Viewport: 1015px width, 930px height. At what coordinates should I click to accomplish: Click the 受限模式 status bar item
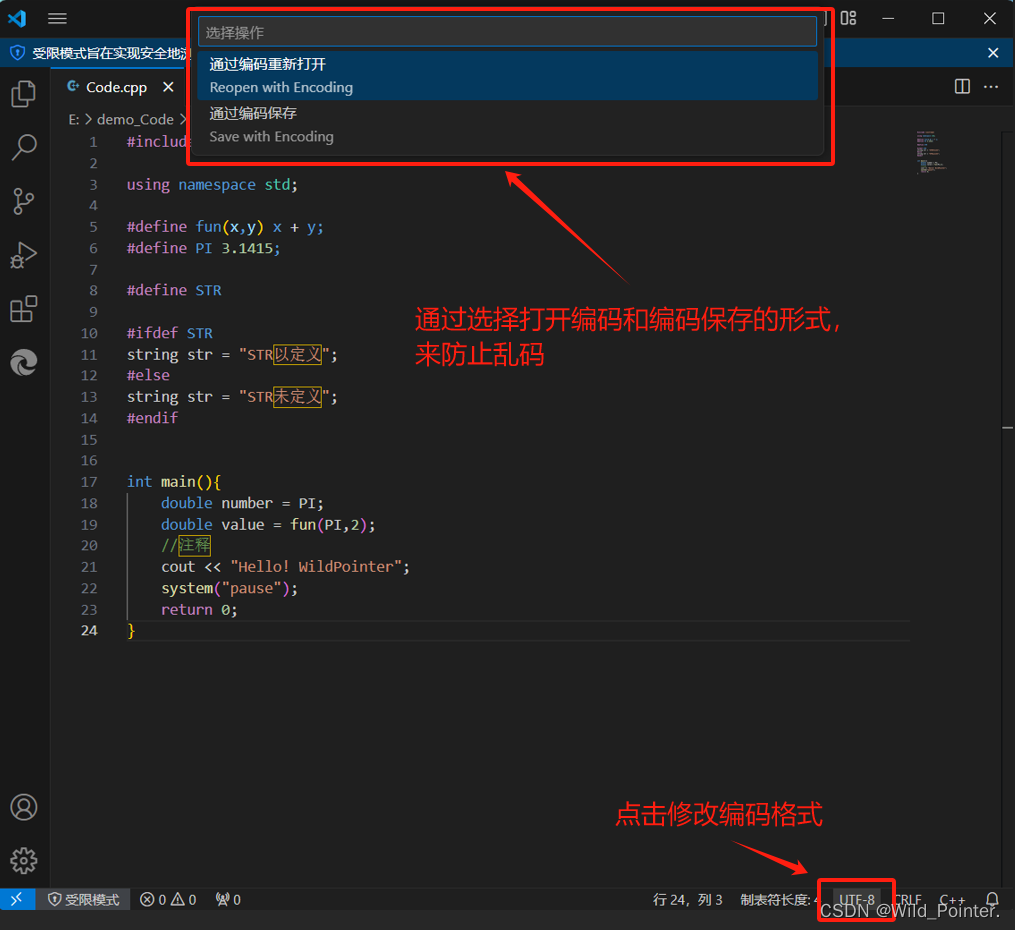(85, 899)
